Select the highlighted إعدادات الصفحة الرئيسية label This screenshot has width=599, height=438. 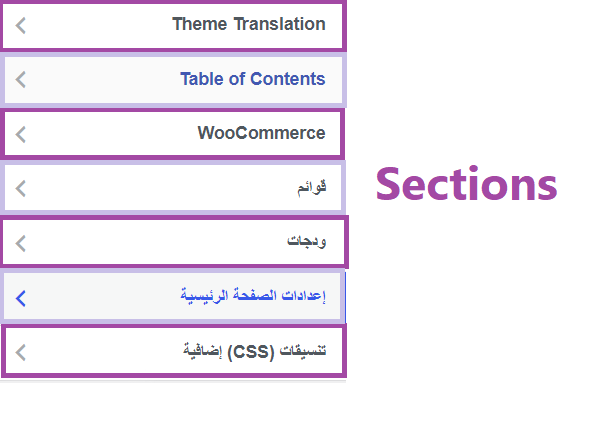[253, 296]
